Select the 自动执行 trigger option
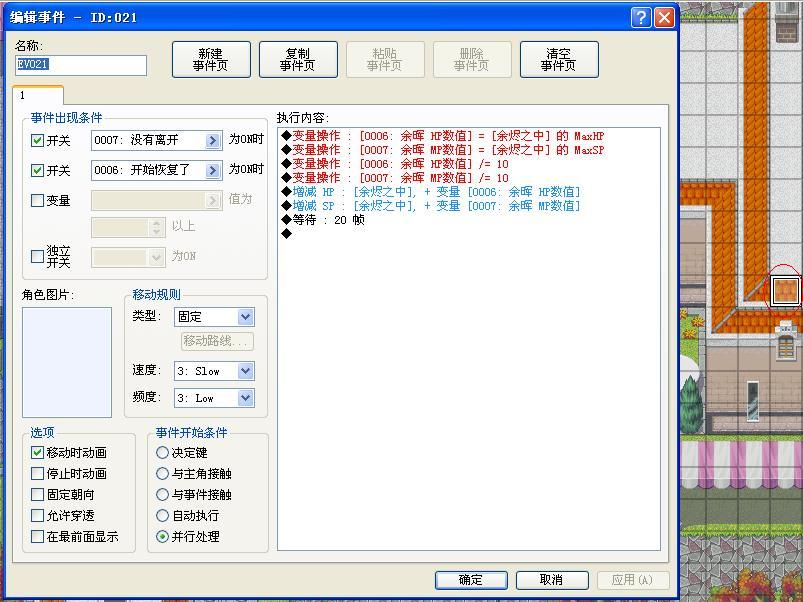 click(x=162, y=515)
